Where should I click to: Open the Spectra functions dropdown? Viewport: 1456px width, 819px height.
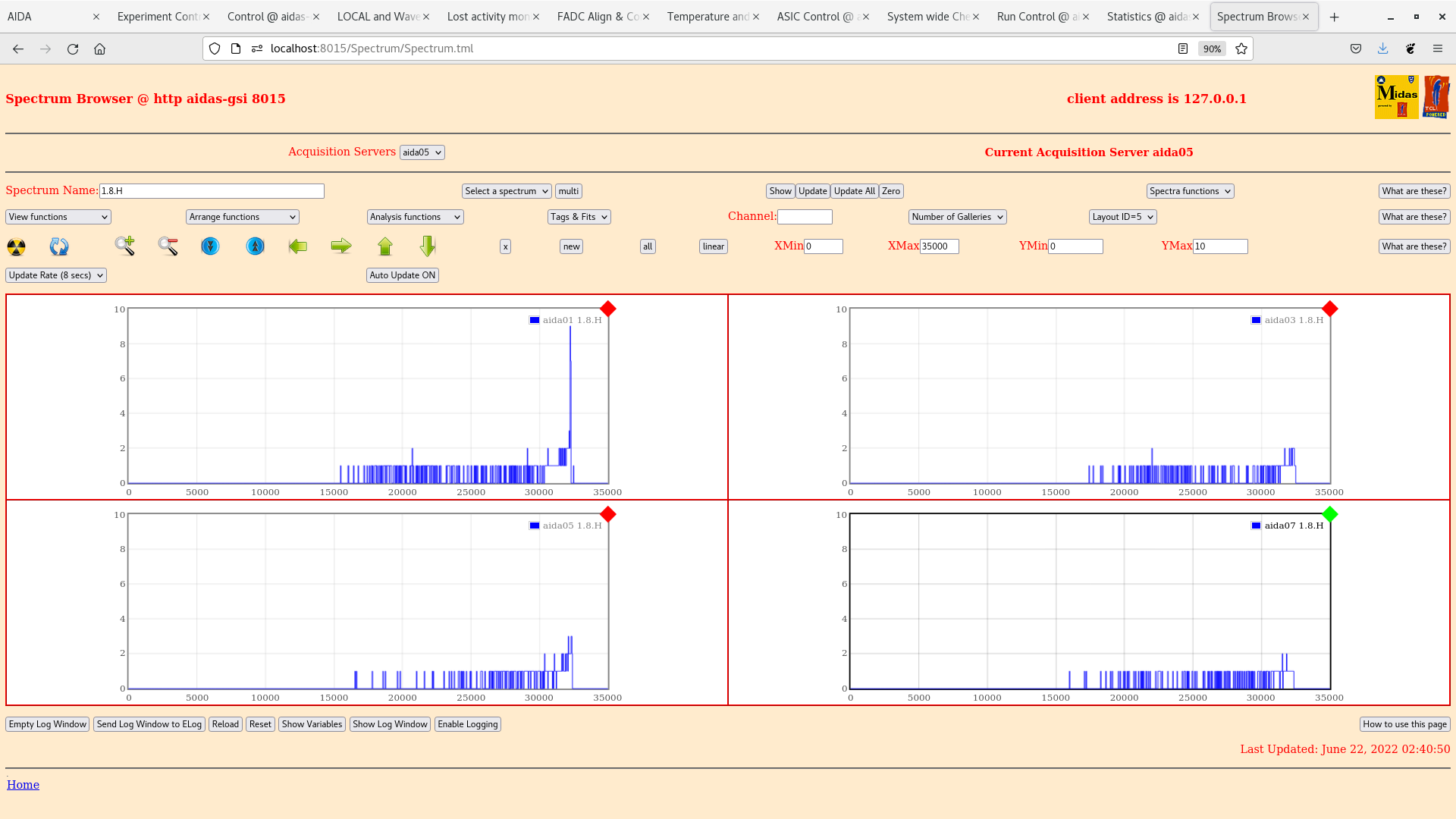coord(1191,191)
